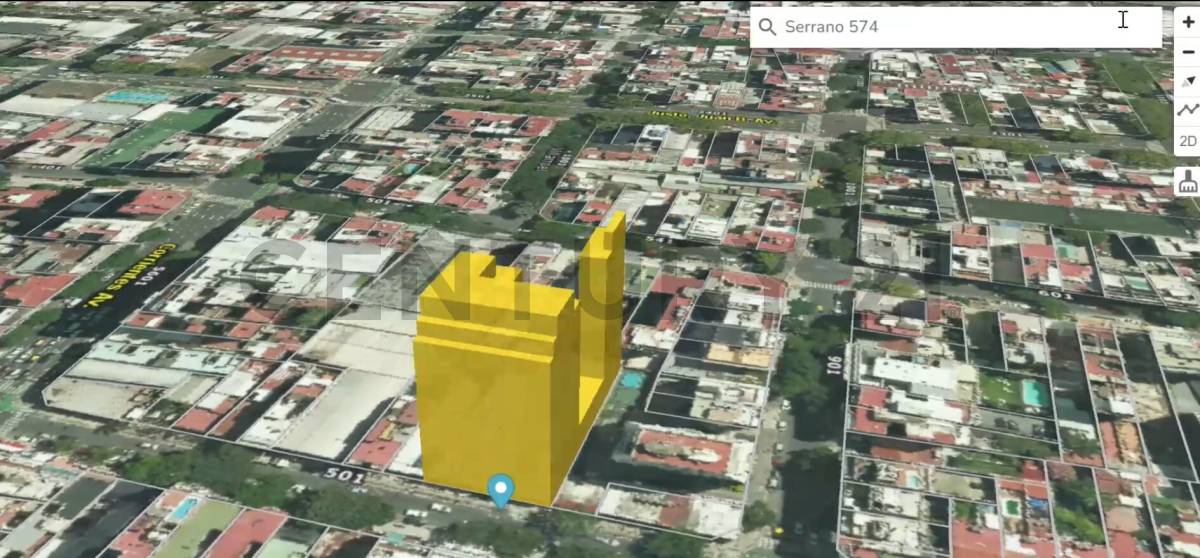Click the blue location pin marker
Viewport: 1200px width, 558px height.
coord(500,489)
